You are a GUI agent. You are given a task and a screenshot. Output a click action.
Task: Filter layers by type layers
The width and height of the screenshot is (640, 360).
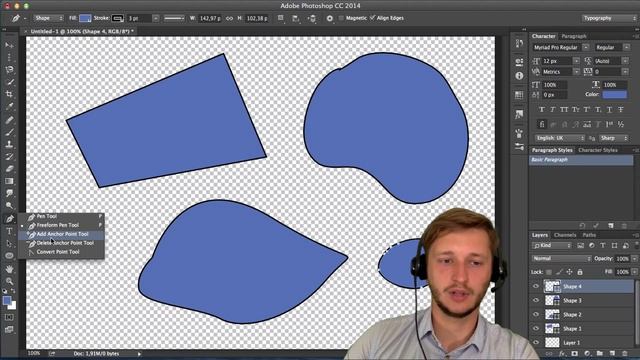[x=603, y=245]
